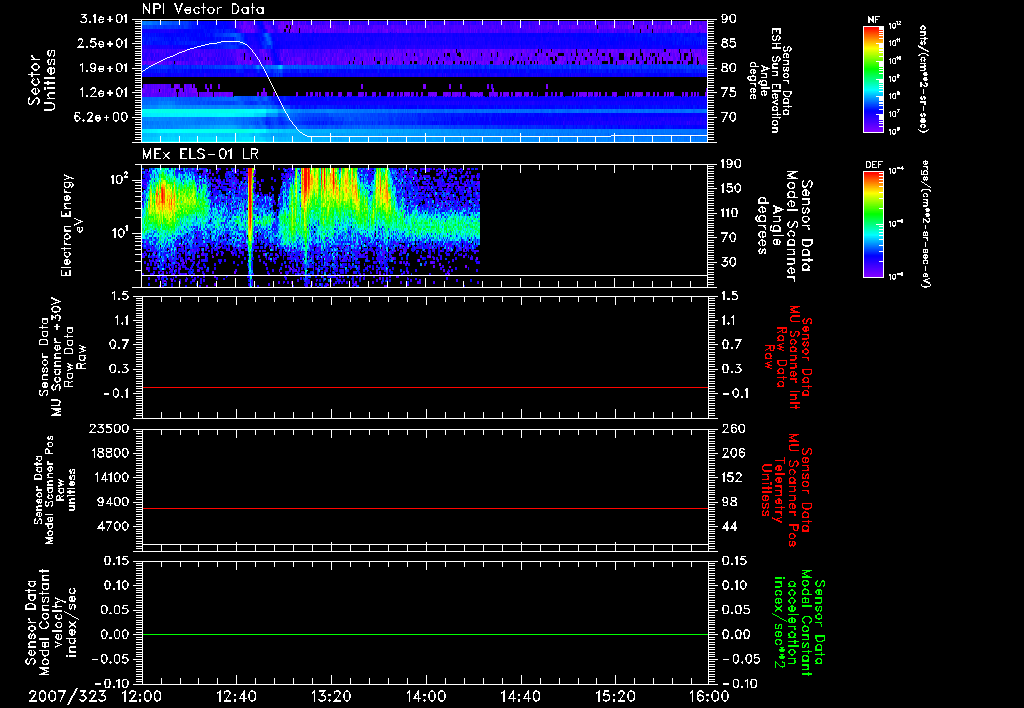Screen dimensions: 1024x708
Task: Click the NF label above color bar
Action: tap(873, 20)
